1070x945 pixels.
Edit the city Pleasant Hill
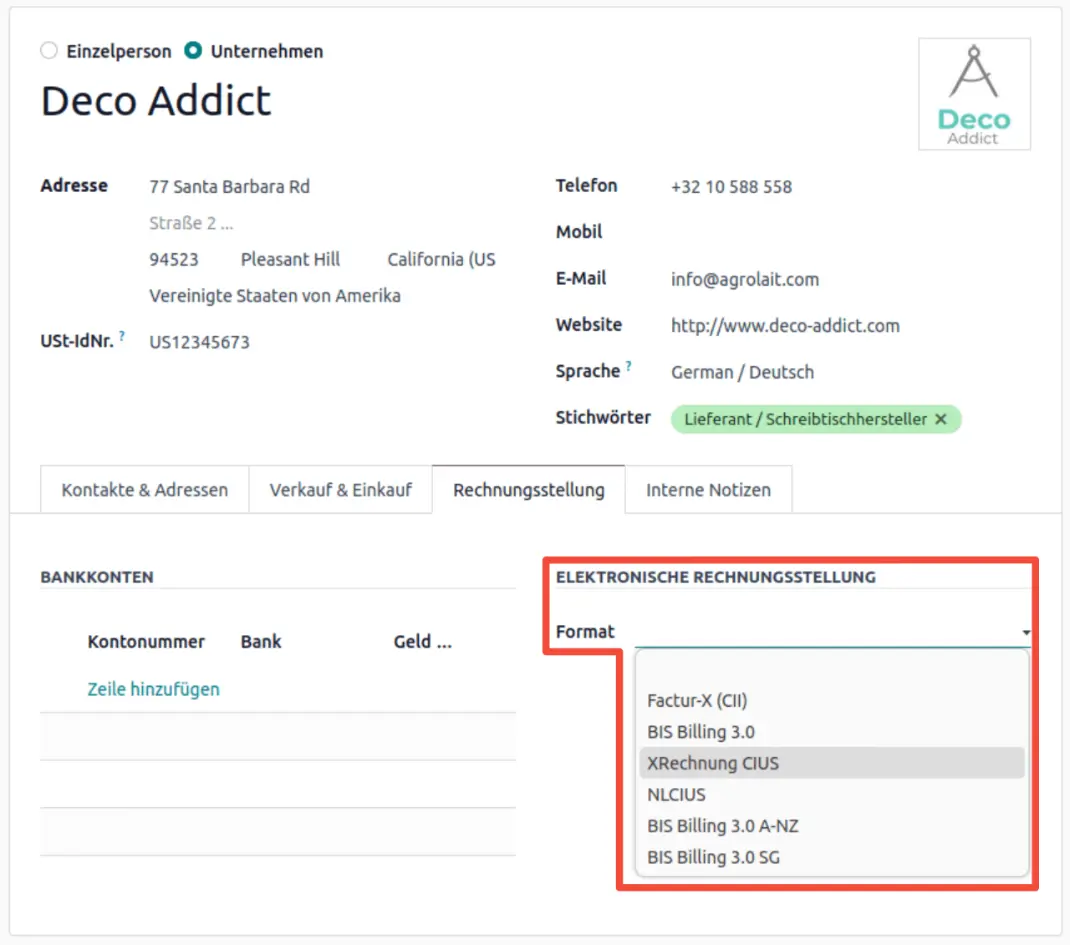click(290, 259)
